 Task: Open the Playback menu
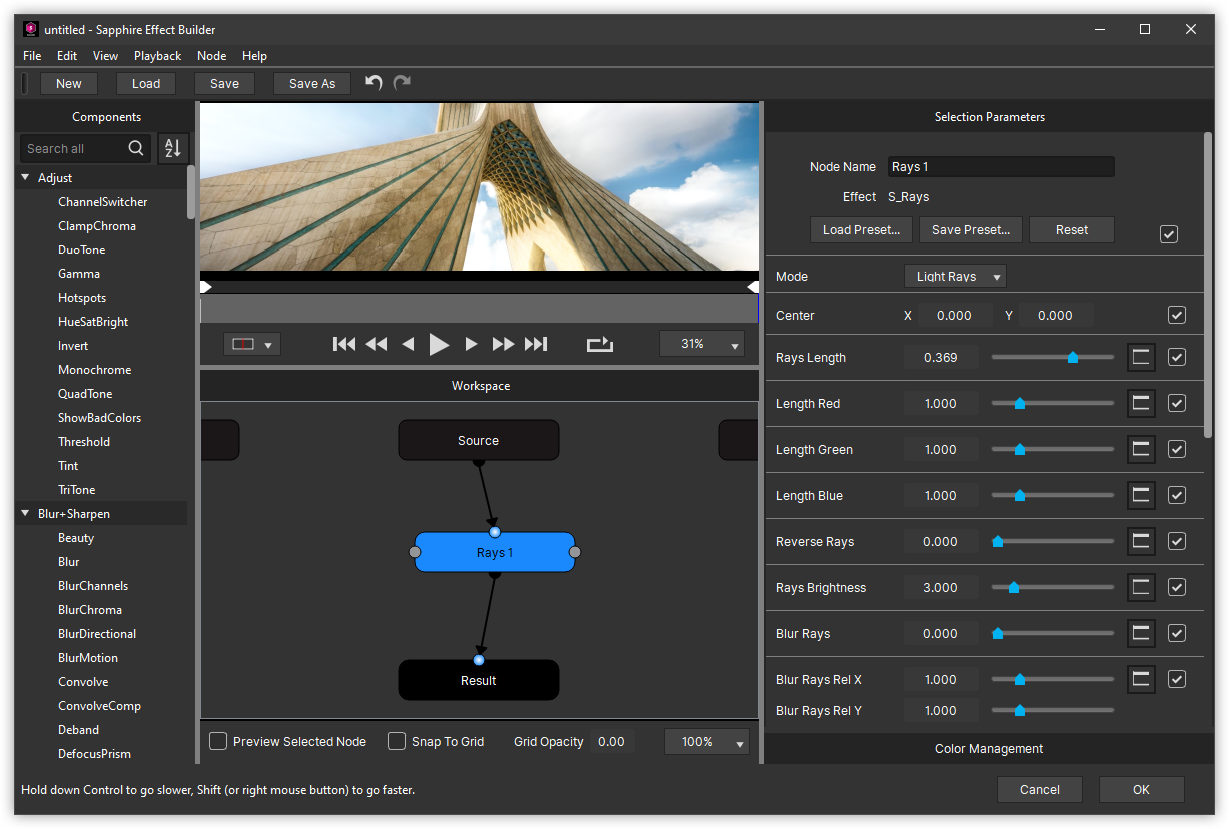coord(157,56)
